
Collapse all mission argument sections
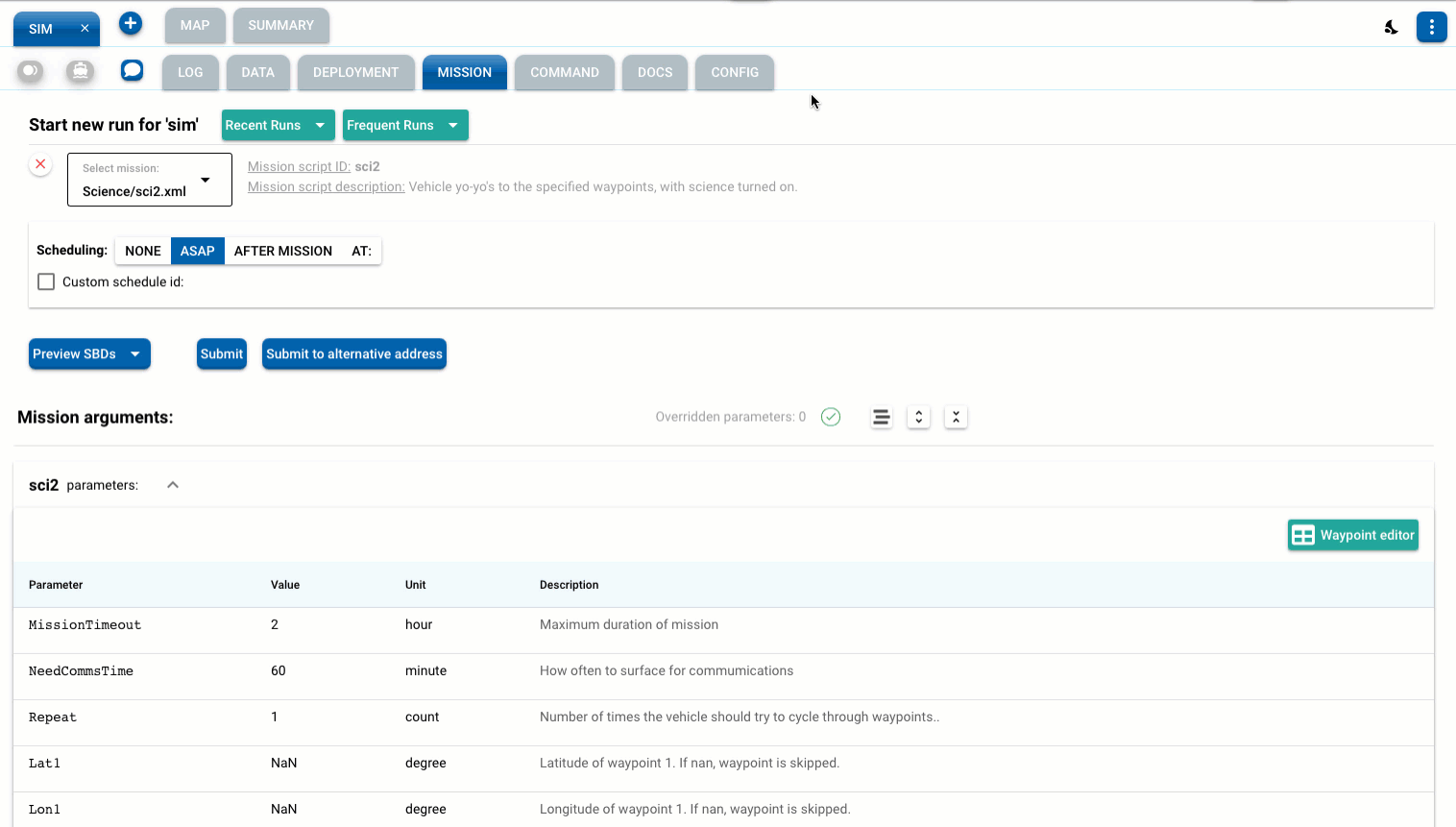pyautogui.click(x=956, y=417)
